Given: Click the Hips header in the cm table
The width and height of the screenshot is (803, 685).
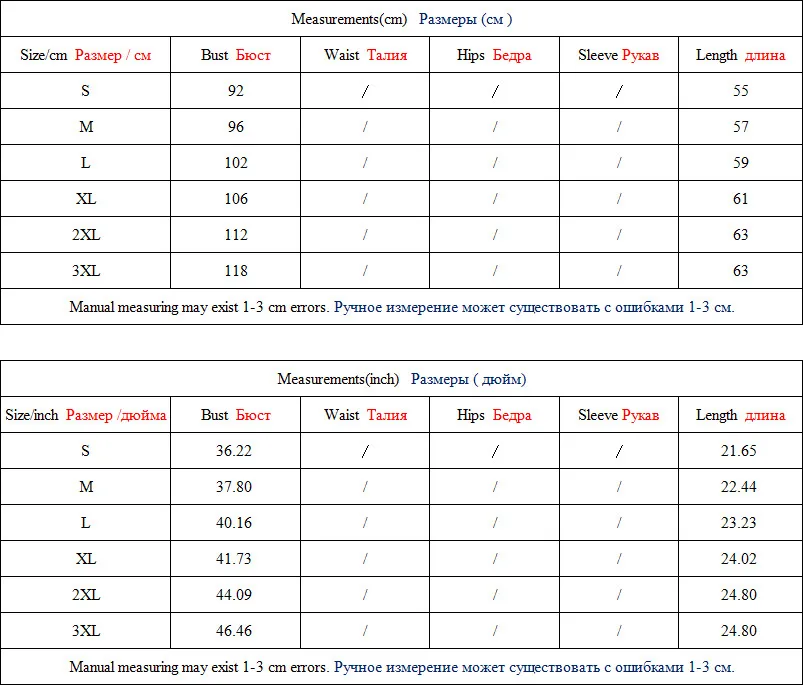Looking at the screenshot, I should pos(494,55).
